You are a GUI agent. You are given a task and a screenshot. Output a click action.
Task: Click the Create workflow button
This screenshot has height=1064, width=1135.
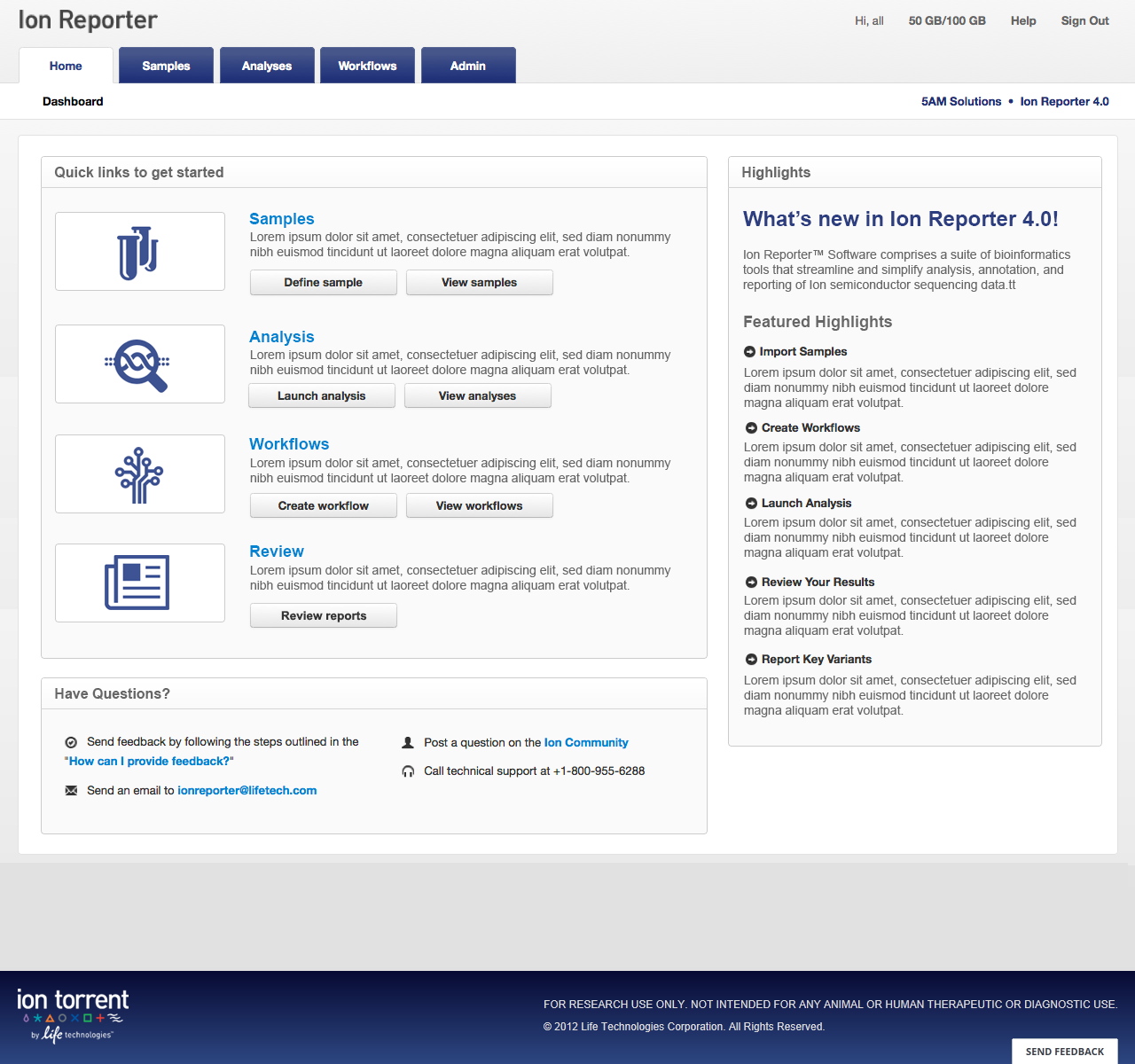pyautogui.click(x=324, y=506)
